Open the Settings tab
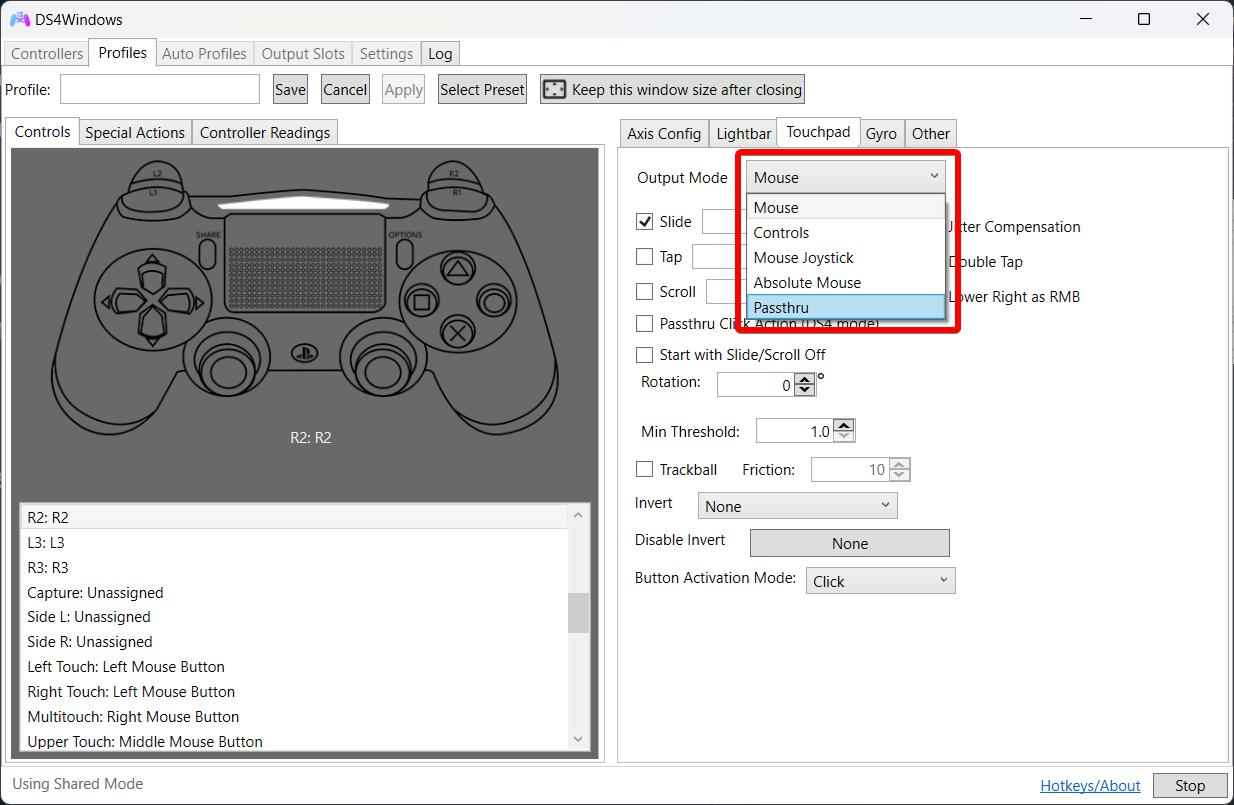The width and height of the screenshot is (1234, 805). (x=386, y=54)
